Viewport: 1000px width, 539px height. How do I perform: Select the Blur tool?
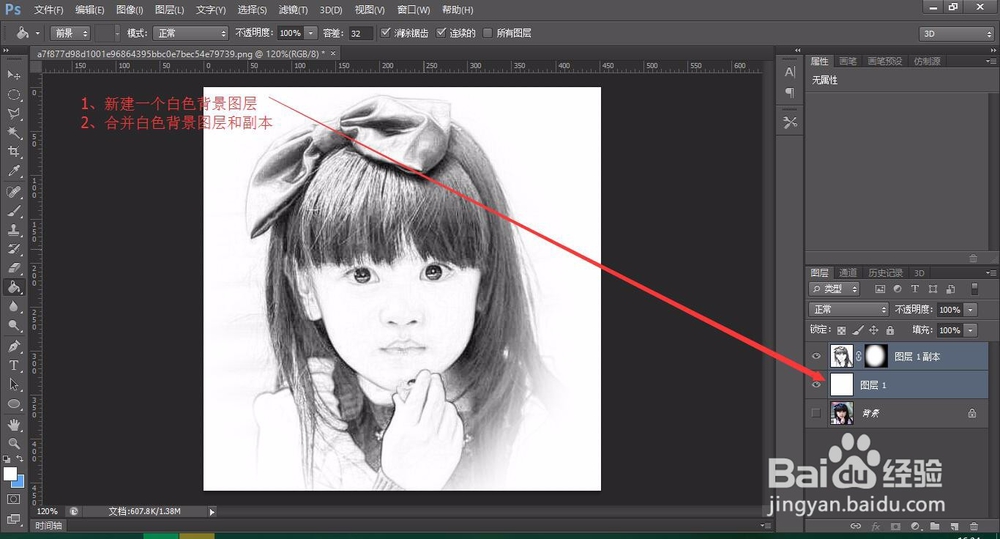click(13, 306)
